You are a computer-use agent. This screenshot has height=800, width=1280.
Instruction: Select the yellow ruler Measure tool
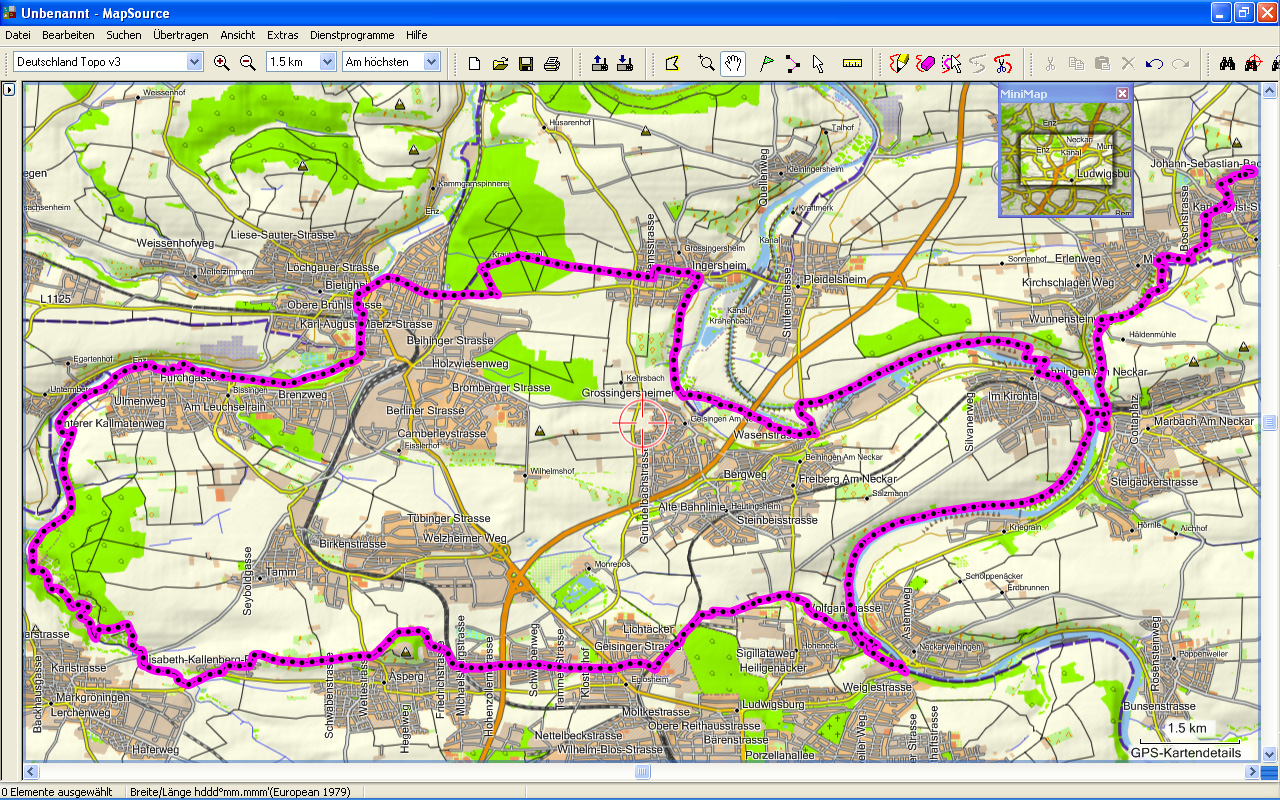click(852, 63)
